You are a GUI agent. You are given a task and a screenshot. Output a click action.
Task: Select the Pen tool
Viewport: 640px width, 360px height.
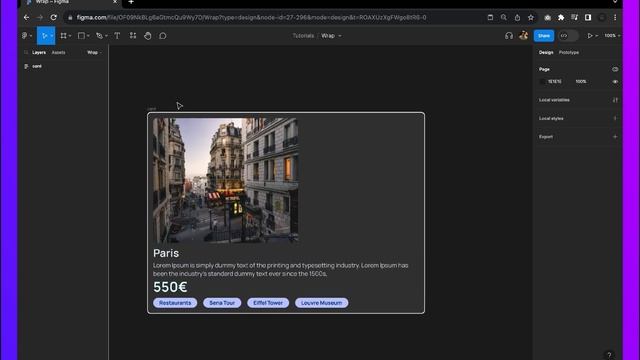[x=99, y=36]
